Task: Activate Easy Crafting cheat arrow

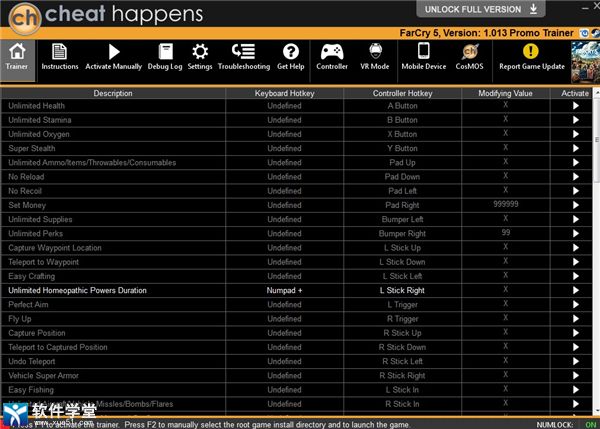Action: pos(576,276)
